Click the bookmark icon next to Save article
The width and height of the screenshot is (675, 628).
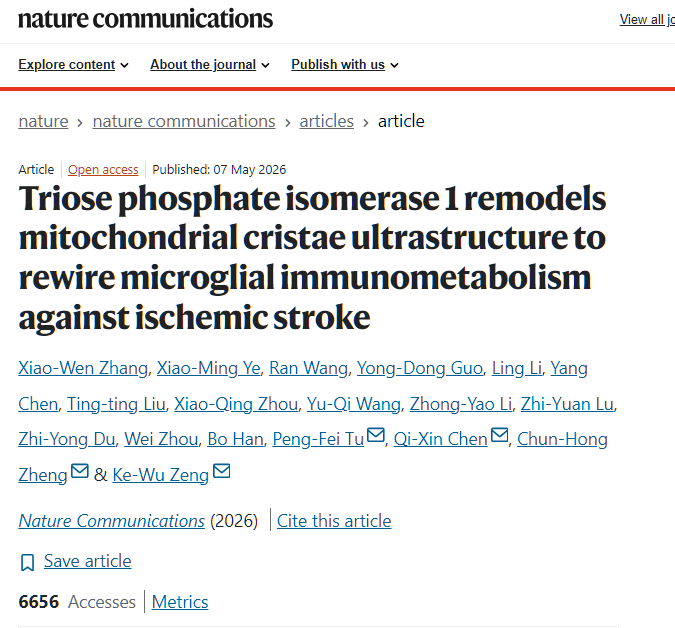[28, 562]
